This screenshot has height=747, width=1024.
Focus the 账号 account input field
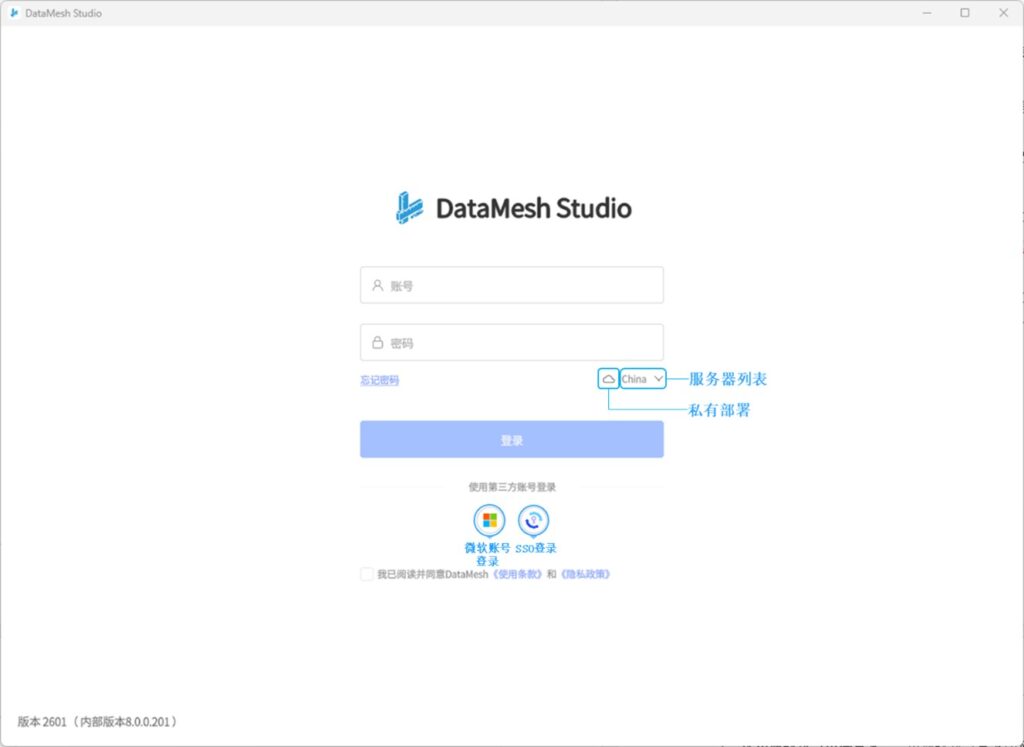pos(520,285)
